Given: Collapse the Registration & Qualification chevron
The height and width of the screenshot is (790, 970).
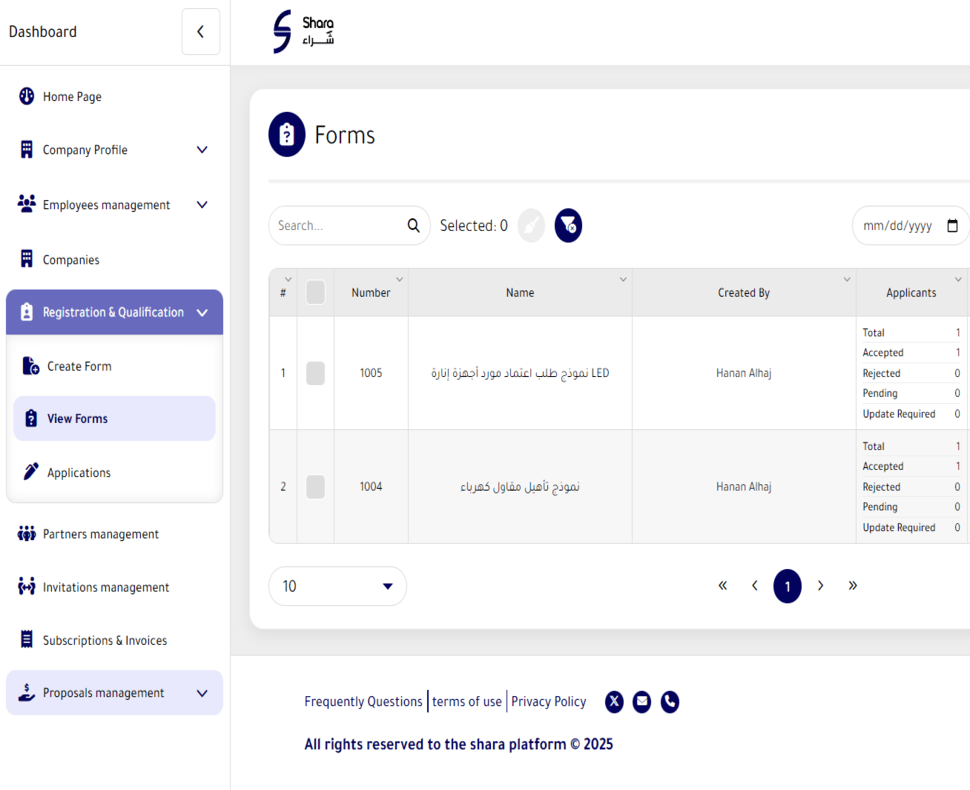Looking at the screenshot, I should (202, 312).
